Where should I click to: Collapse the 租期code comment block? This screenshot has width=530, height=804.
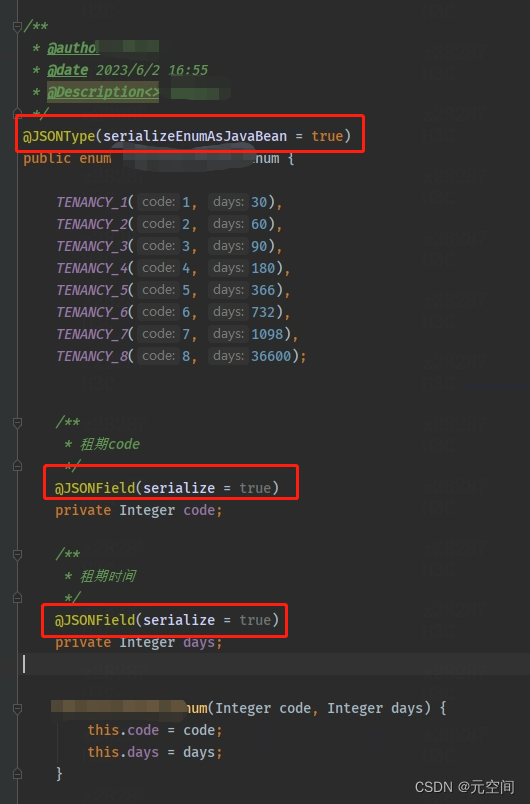[17, 423]
